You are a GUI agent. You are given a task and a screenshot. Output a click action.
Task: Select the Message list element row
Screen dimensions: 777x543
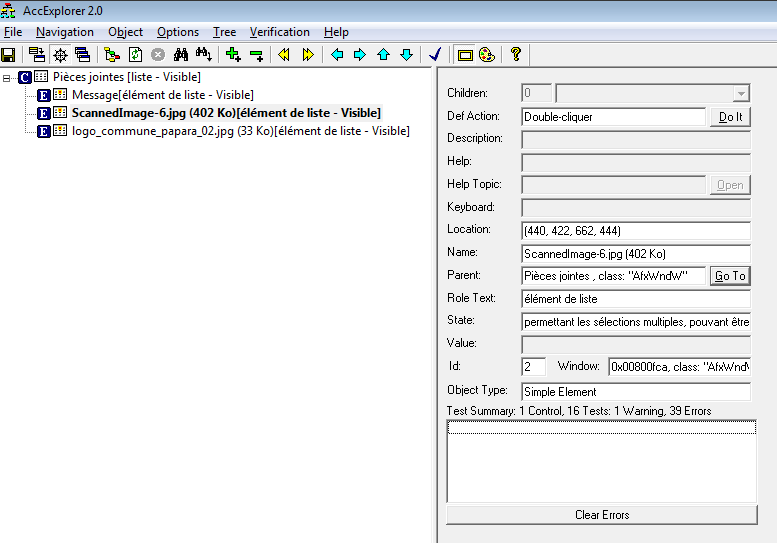(x=163, y=95)
